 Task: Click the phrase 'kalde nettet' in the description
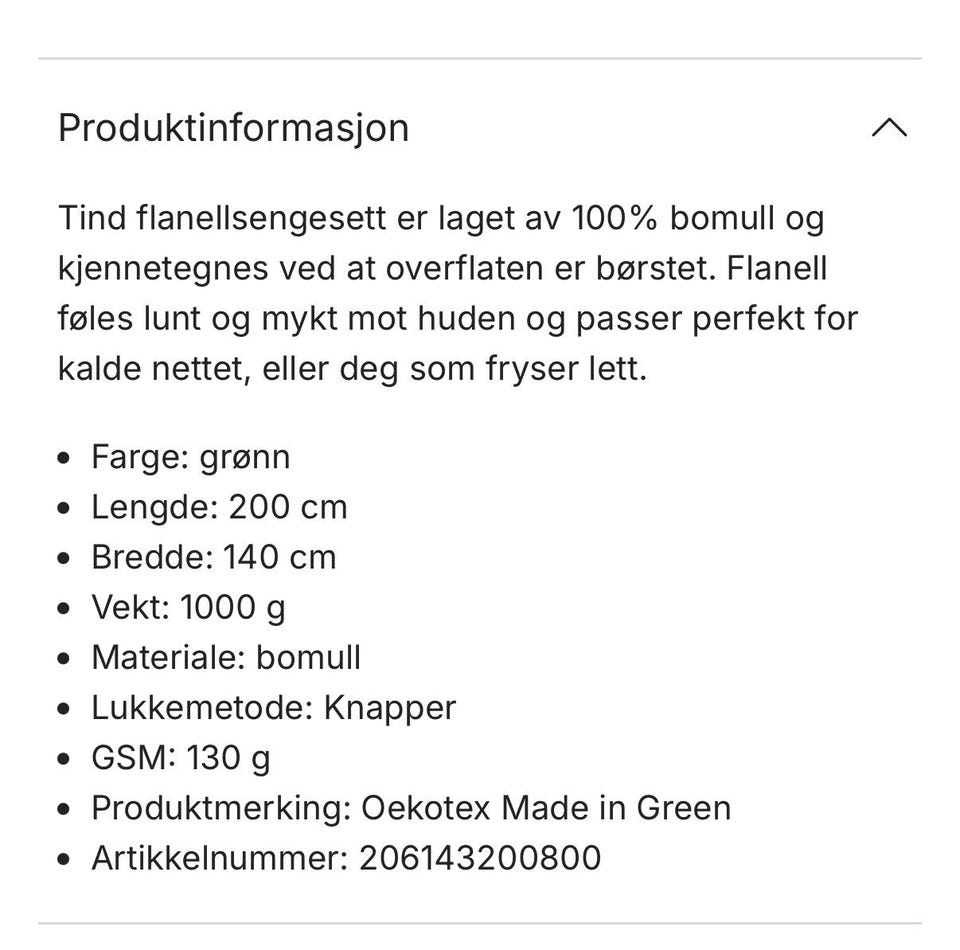154,368
